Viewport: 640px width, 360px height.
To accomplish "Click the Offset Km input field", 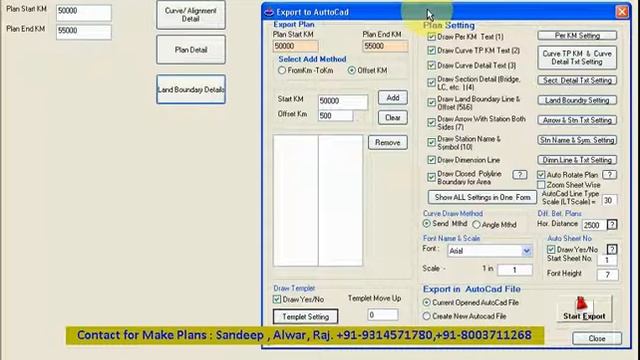I will [336, 116].
